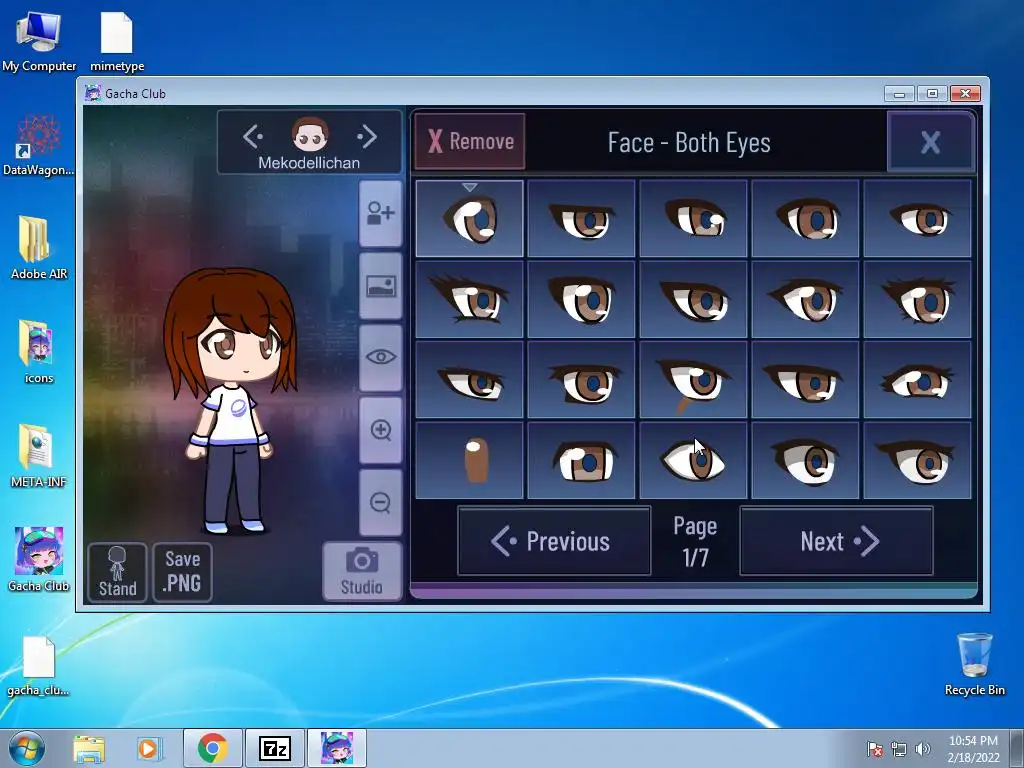Select fourth eye style in row three

click(x=805, y=380)
